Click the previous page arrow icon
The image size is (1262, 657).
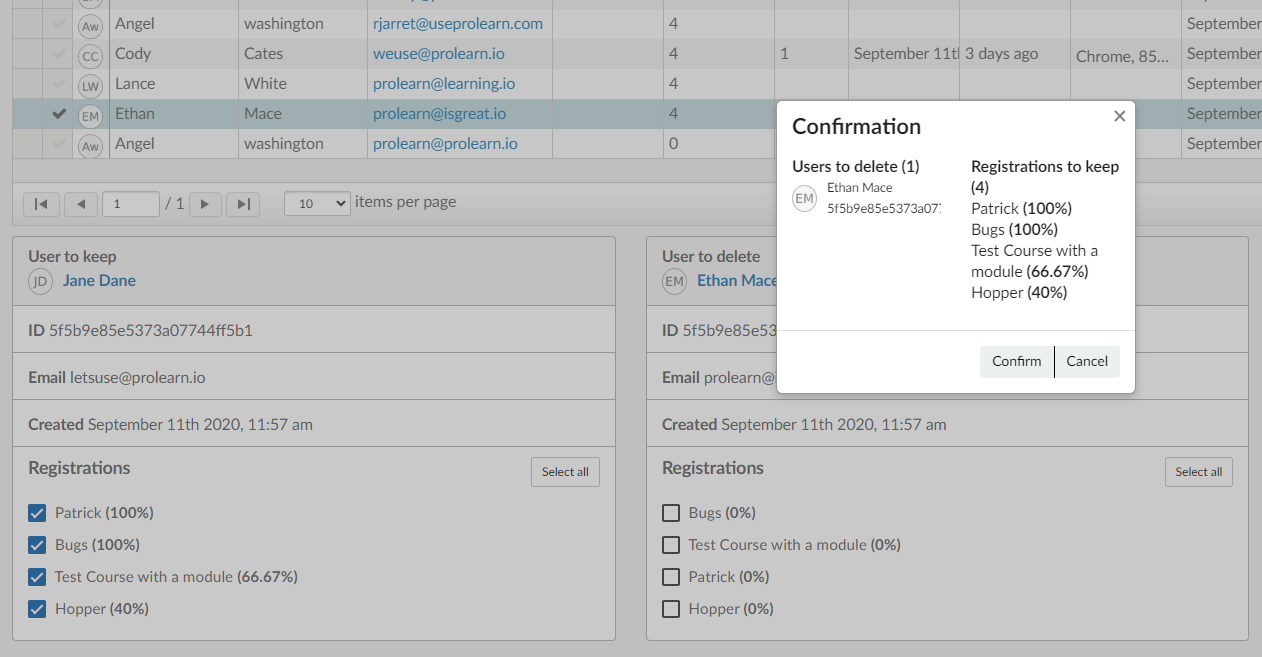click(81, 204)
